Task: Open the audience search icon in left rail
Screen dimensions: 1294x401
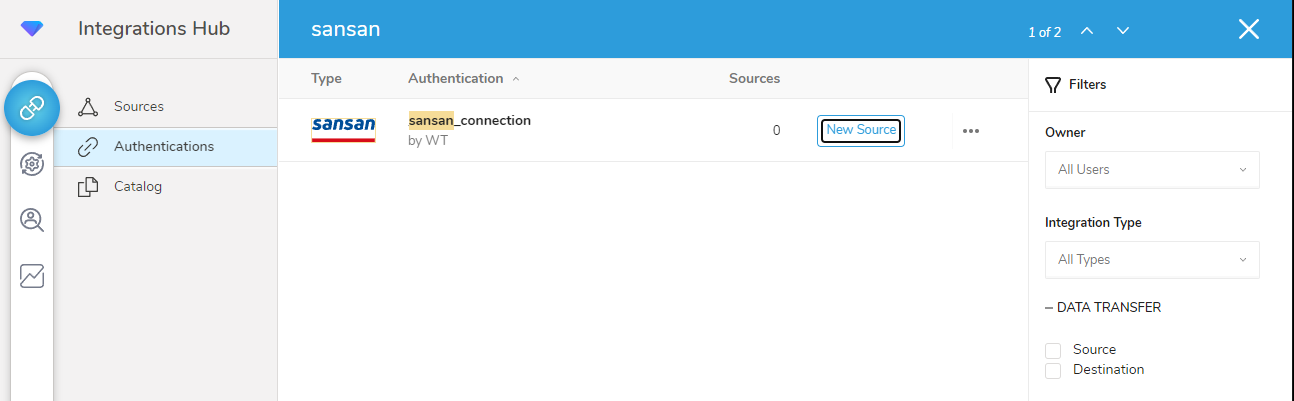Action: [32, 220]
